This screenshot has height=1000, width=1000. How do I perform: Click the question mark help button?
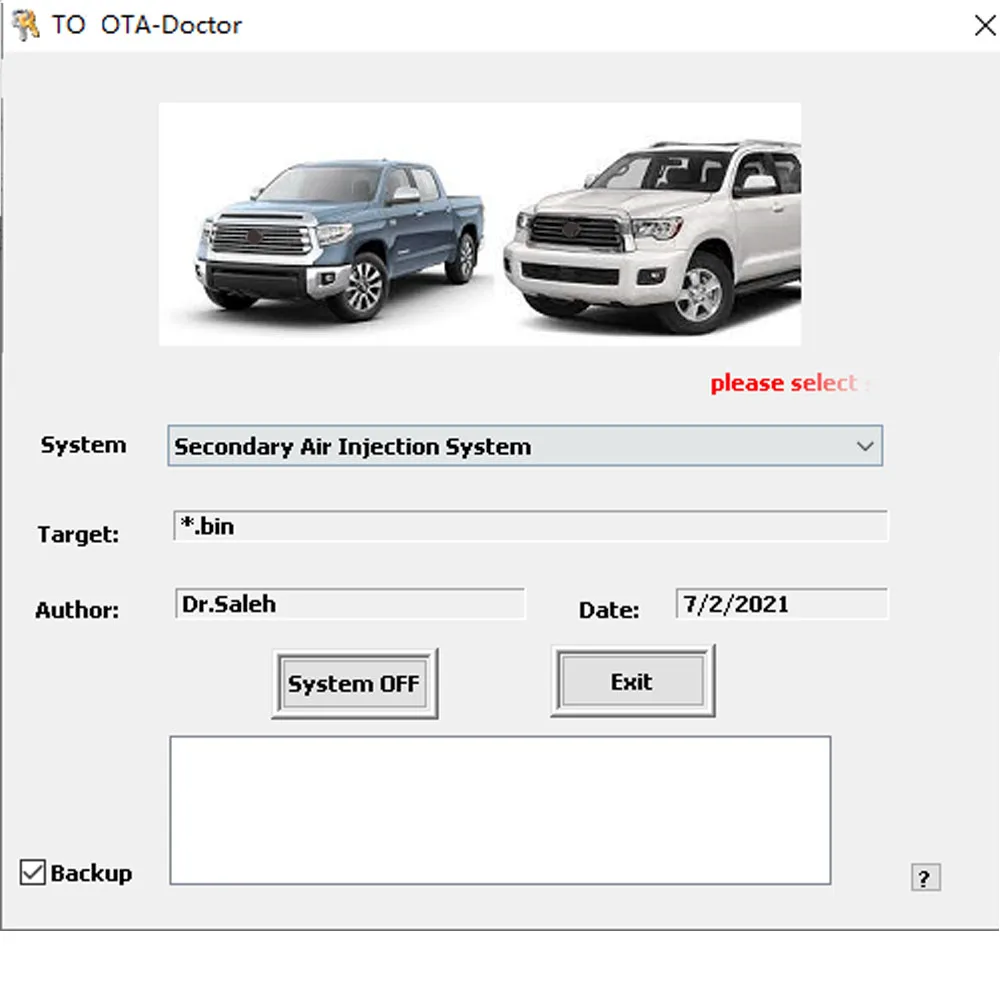[925, 878]
